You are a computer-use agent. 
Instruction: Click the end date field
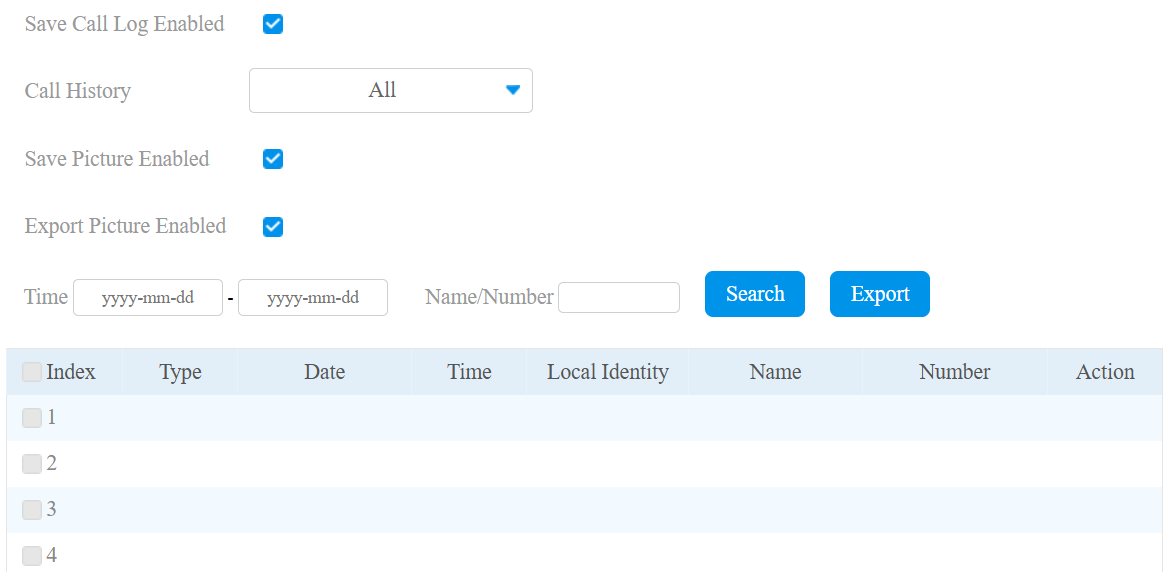point(313,298)
